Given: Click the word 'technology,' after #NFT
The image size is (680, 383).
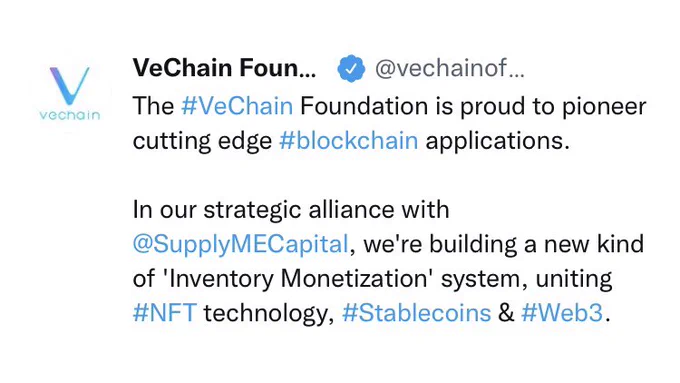Looking at the screenshot, I should click(x=269, y=313).
